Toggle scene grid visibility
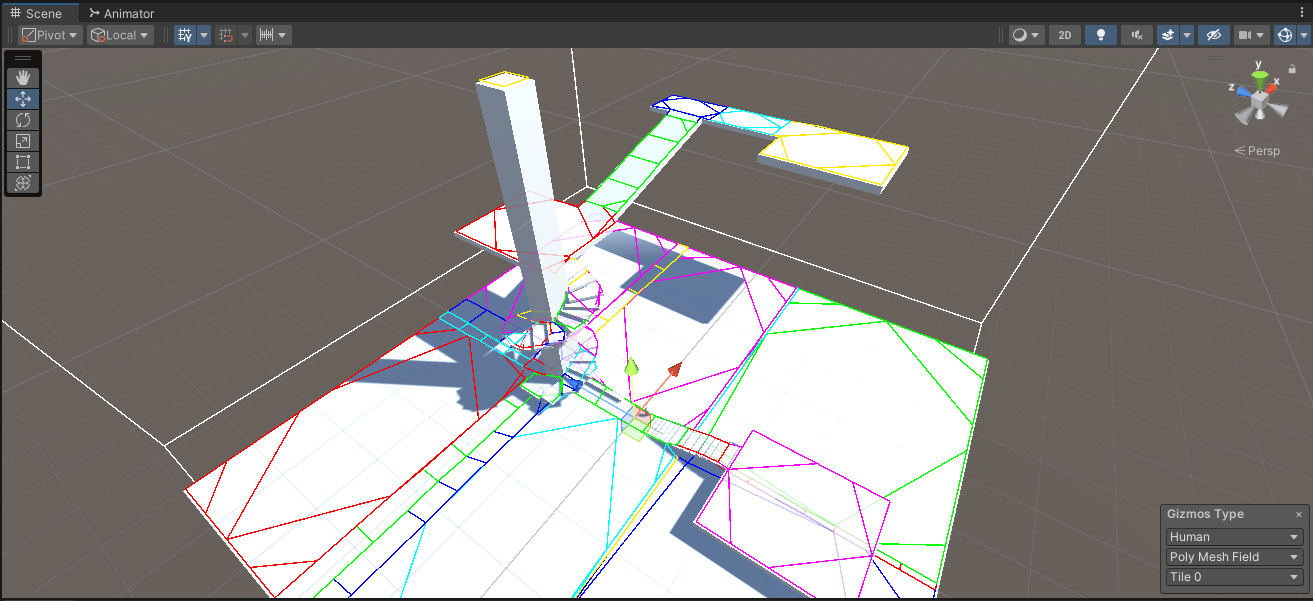This screenshot has height=601, width=1313. [185, 35]
